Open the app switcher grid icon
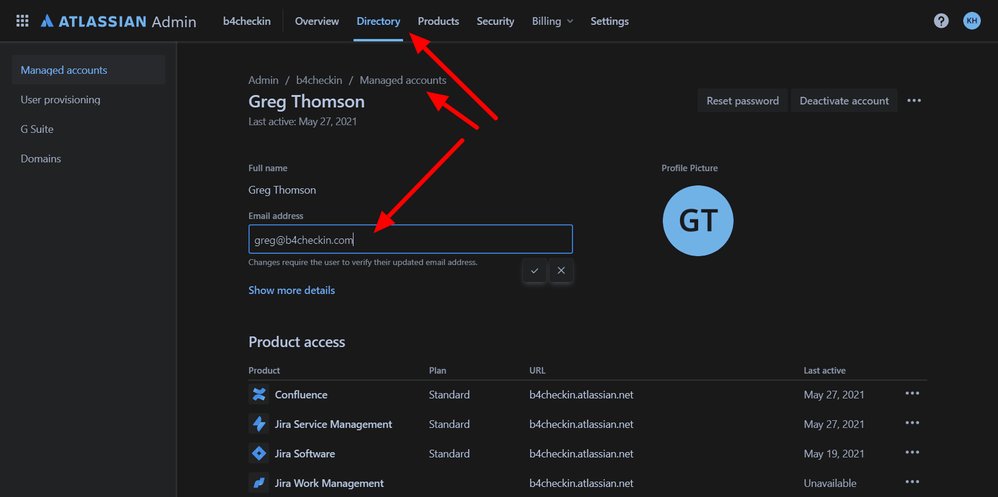Screen dimensions: 998x497 [22, 21]
